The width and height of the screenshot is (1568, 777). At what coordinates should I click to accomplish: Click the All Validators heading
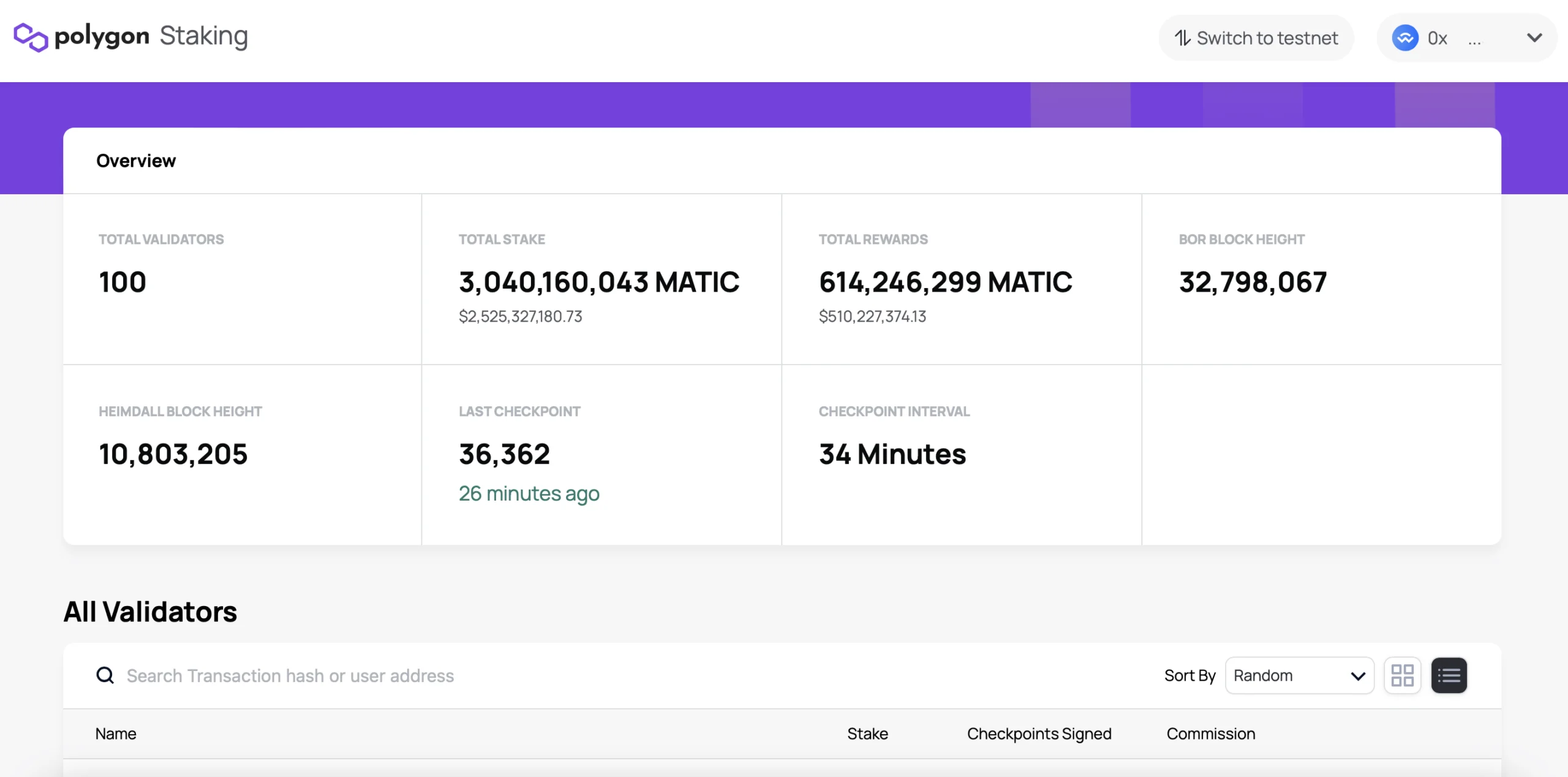coord(150,612)
